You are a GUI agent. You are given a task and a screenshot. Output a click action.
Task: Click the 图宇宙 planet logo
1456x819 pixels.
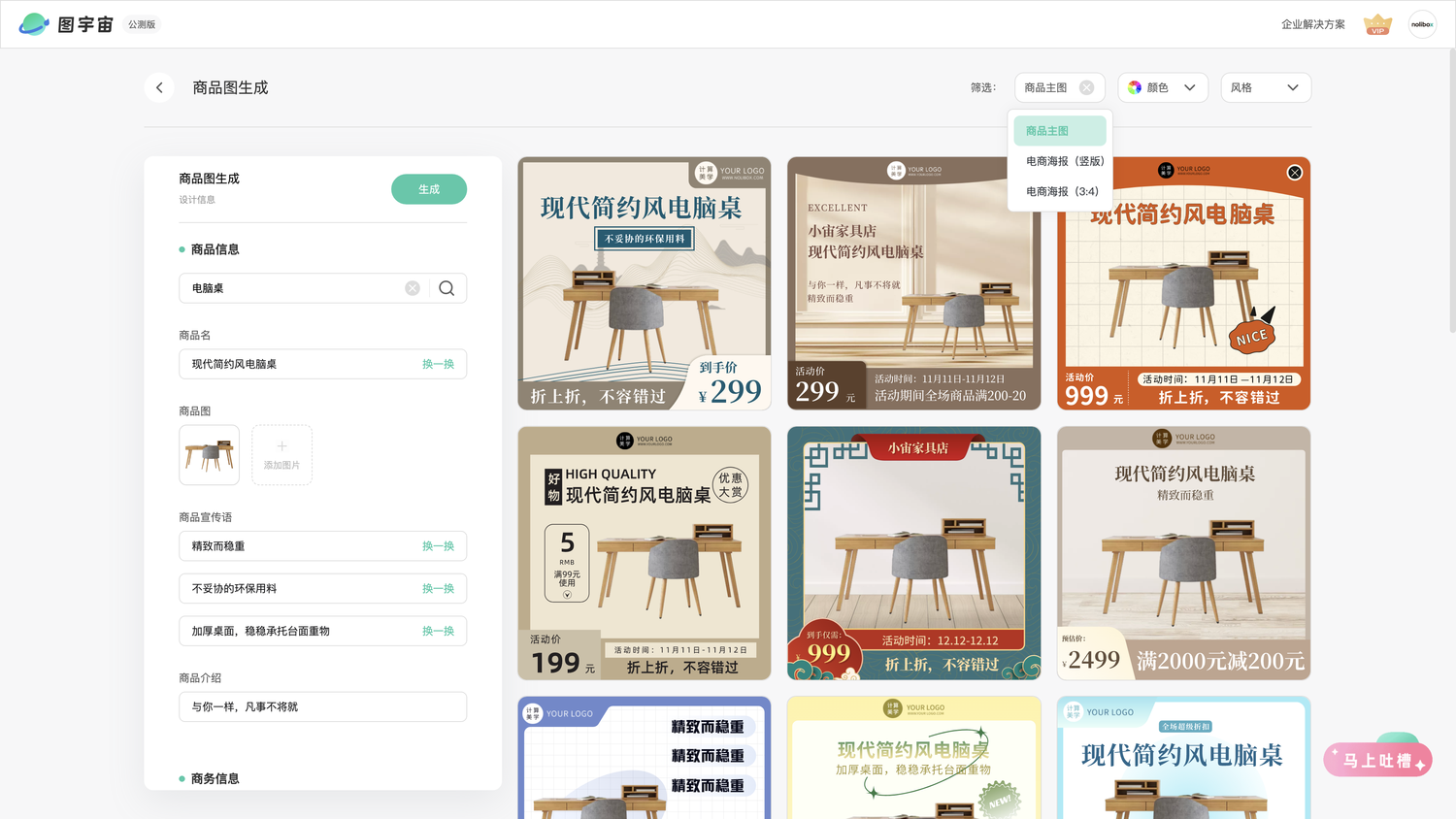[34, 24]
